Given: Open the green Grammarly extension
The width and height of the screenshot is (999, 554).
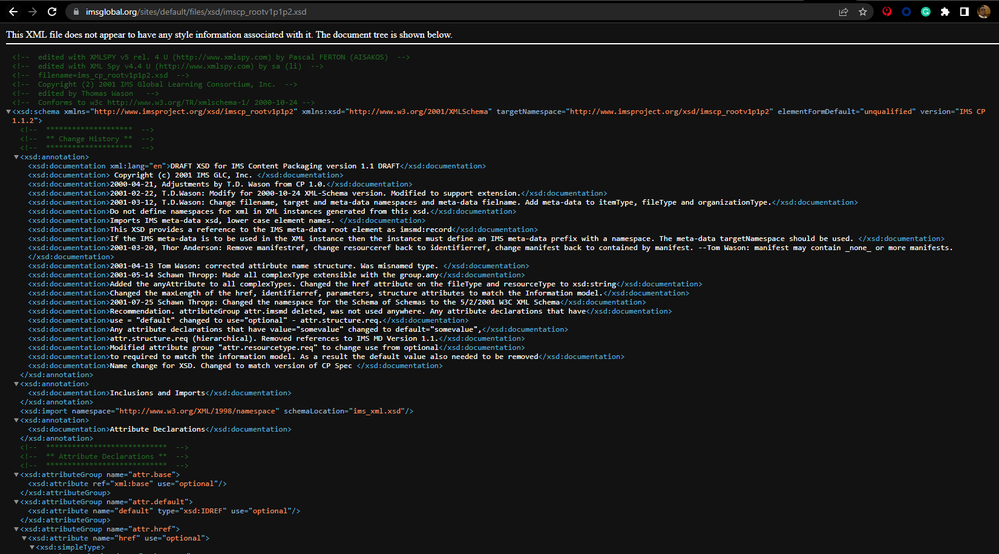Looking at the screenshot, I should pos(926,12).
